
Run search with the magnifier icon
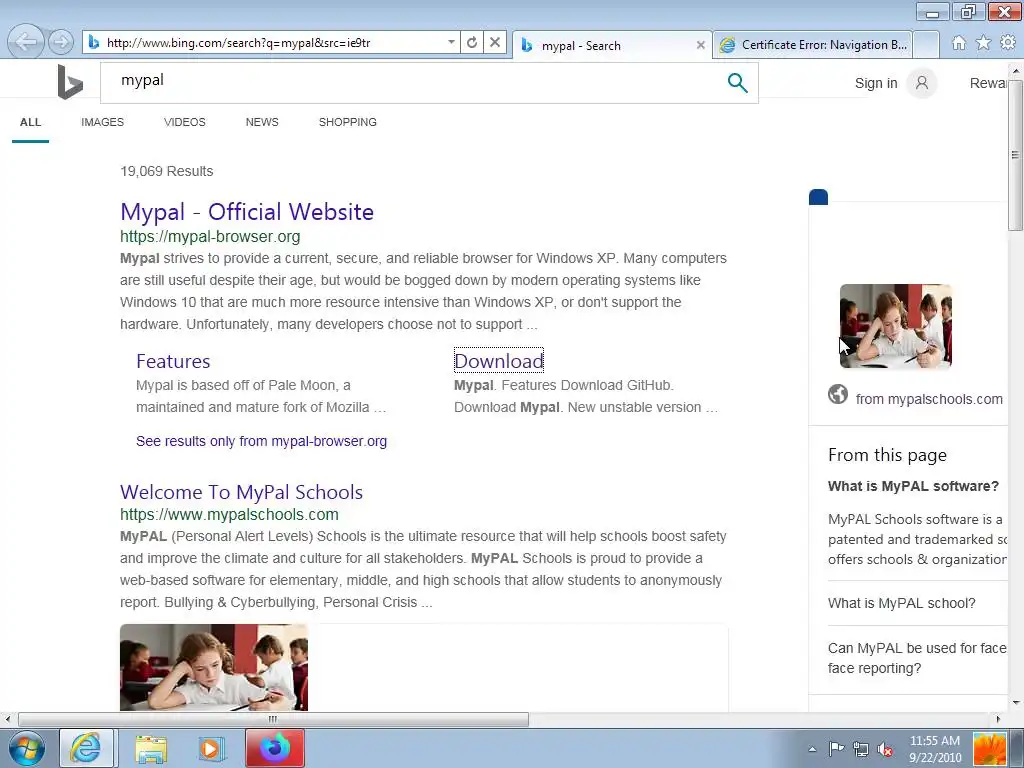(x=737, y=82)
